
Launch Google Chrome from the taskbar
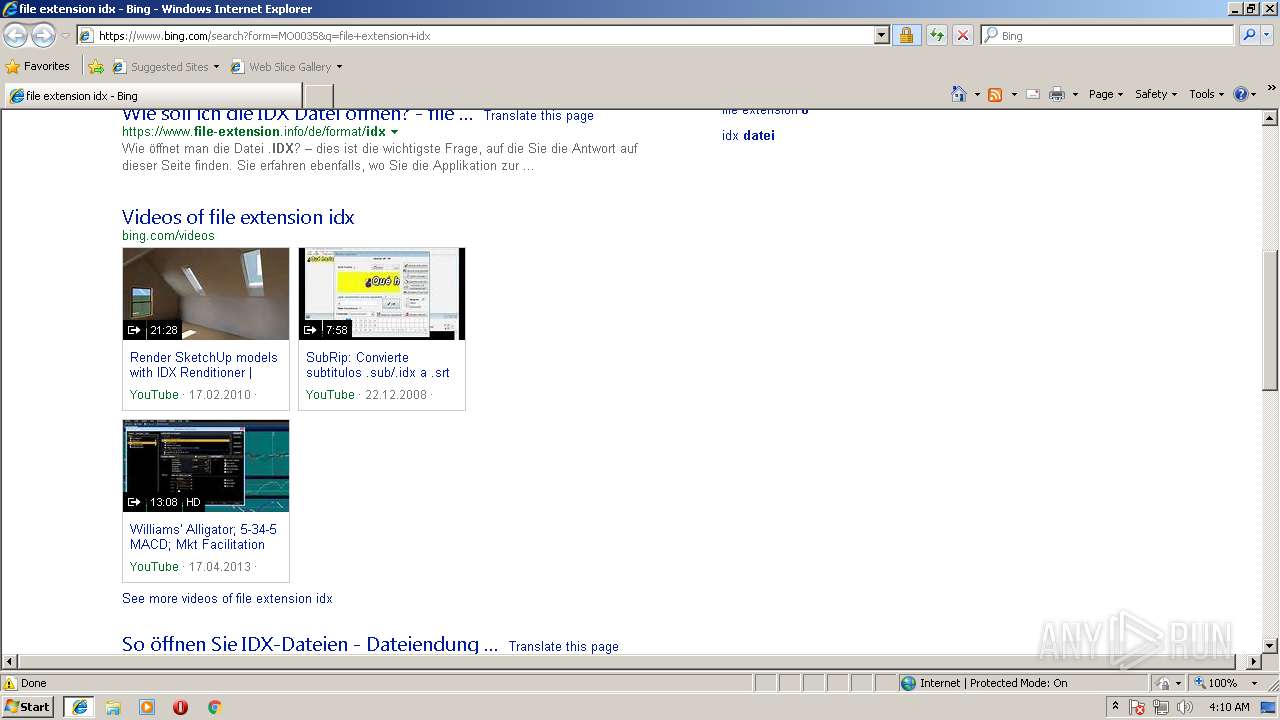point(214,707)
